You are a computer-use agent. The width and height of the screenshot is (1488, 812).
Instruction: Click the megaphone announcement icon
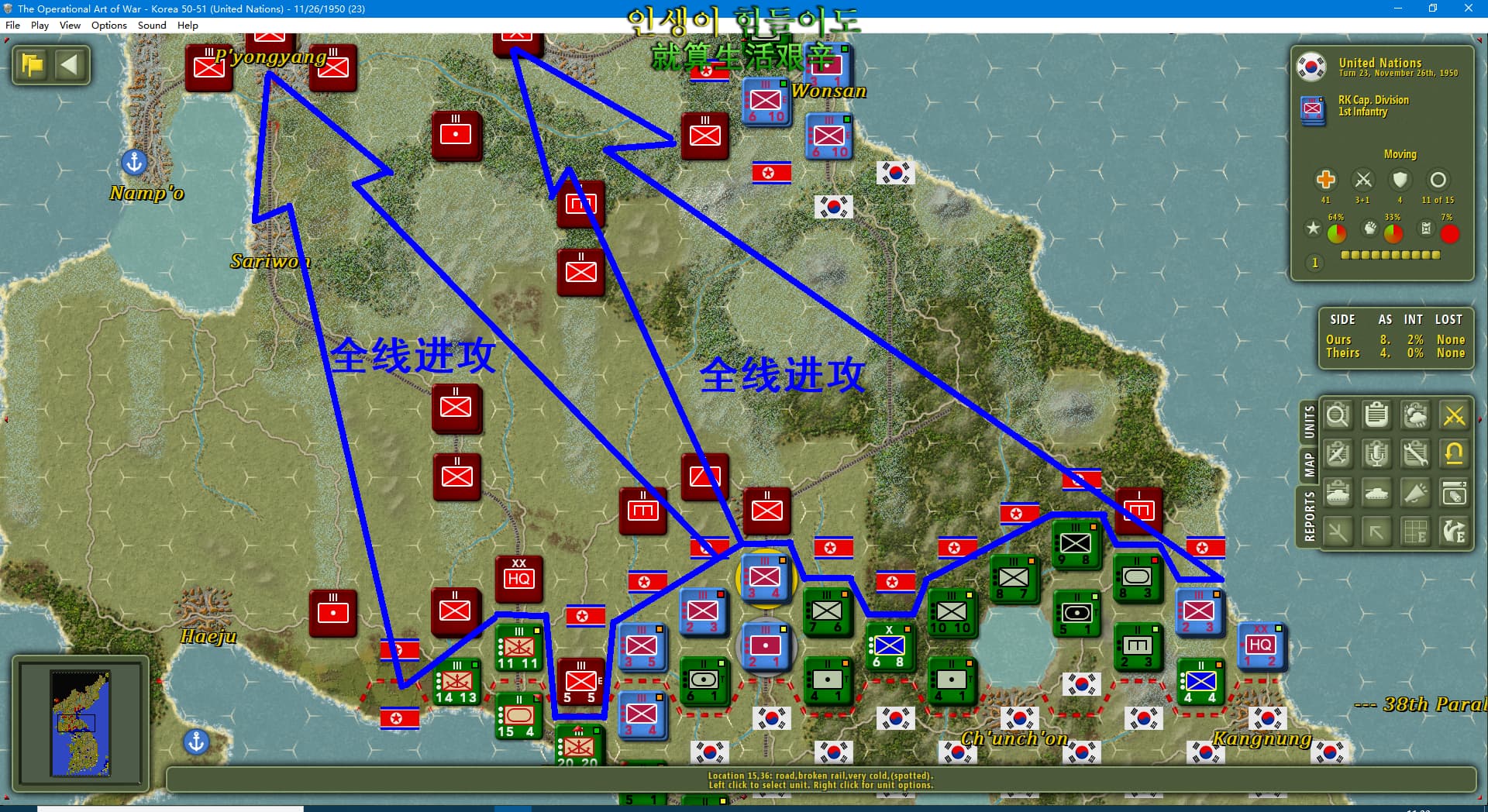[x=1415, y=493]
